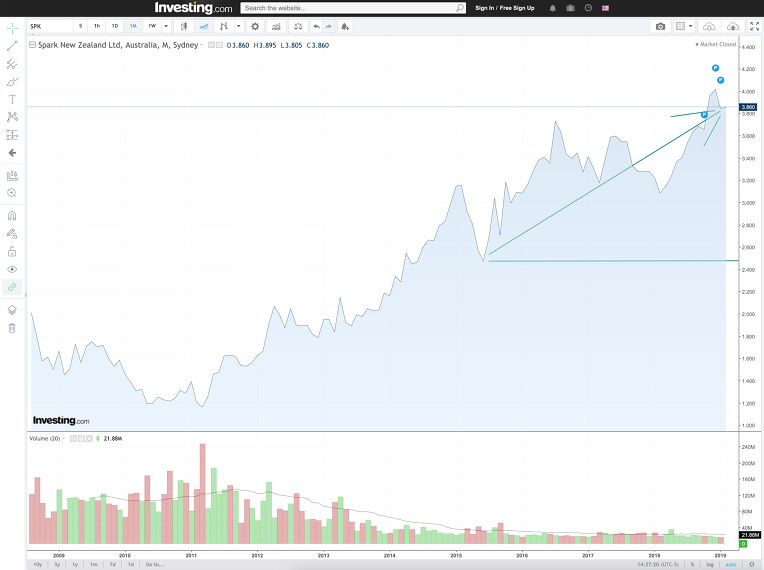Viewport: 764px width, 570px height.
Task: Select the 1h interval
Action: point(97,26)
